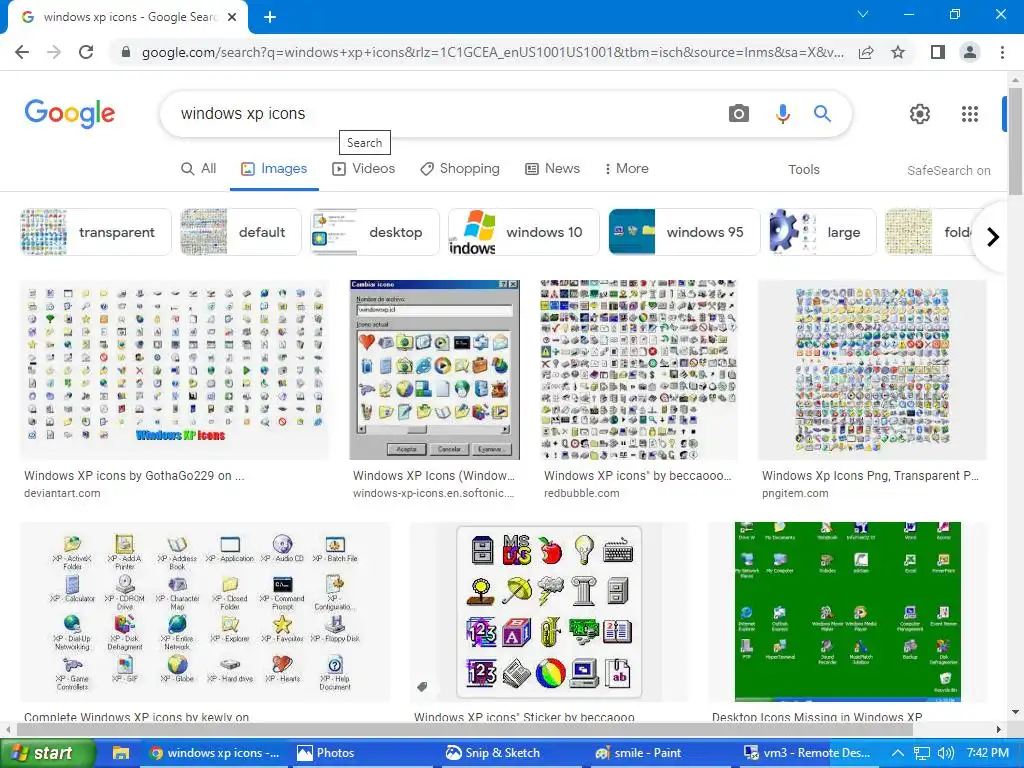Screen dimensions: 1024x768
Task: Open the Google apps grid
Action: (970, 114)
